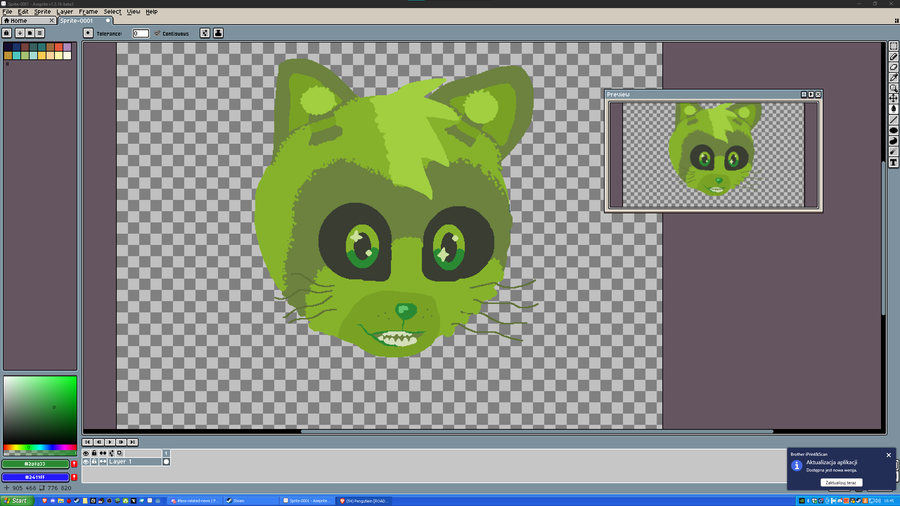Switch to the Home tab

click(x=29, y=21)
